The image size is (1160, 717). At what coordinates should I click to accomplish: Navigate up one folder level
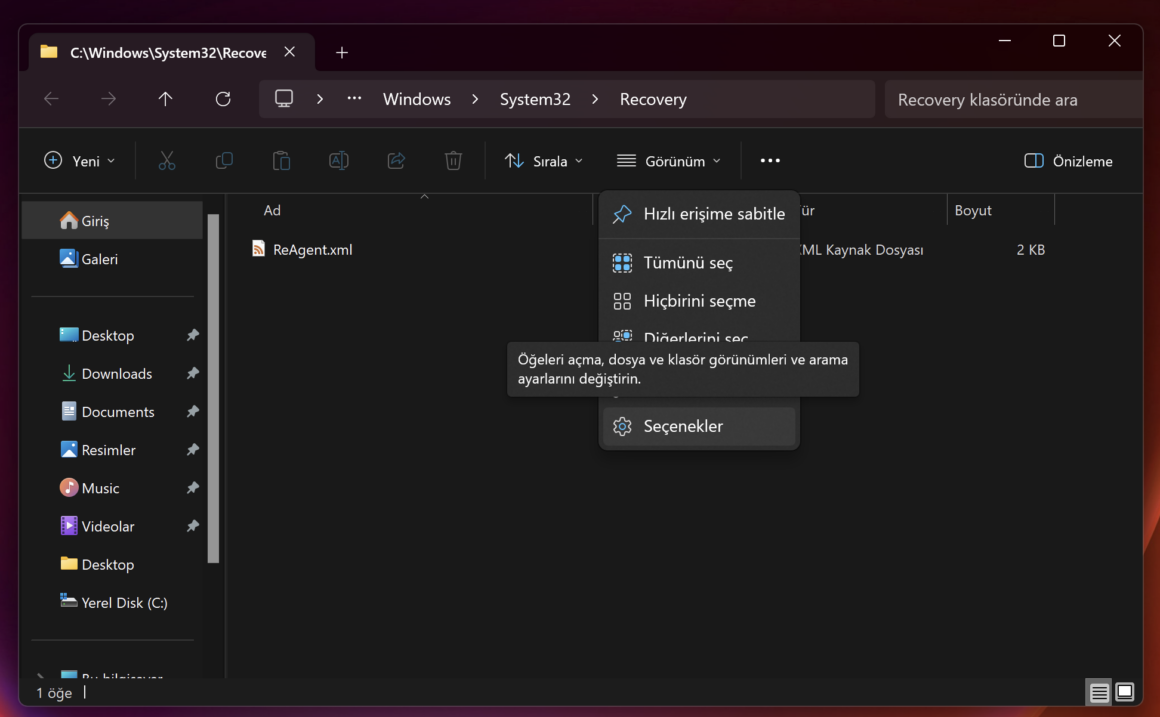165,99
